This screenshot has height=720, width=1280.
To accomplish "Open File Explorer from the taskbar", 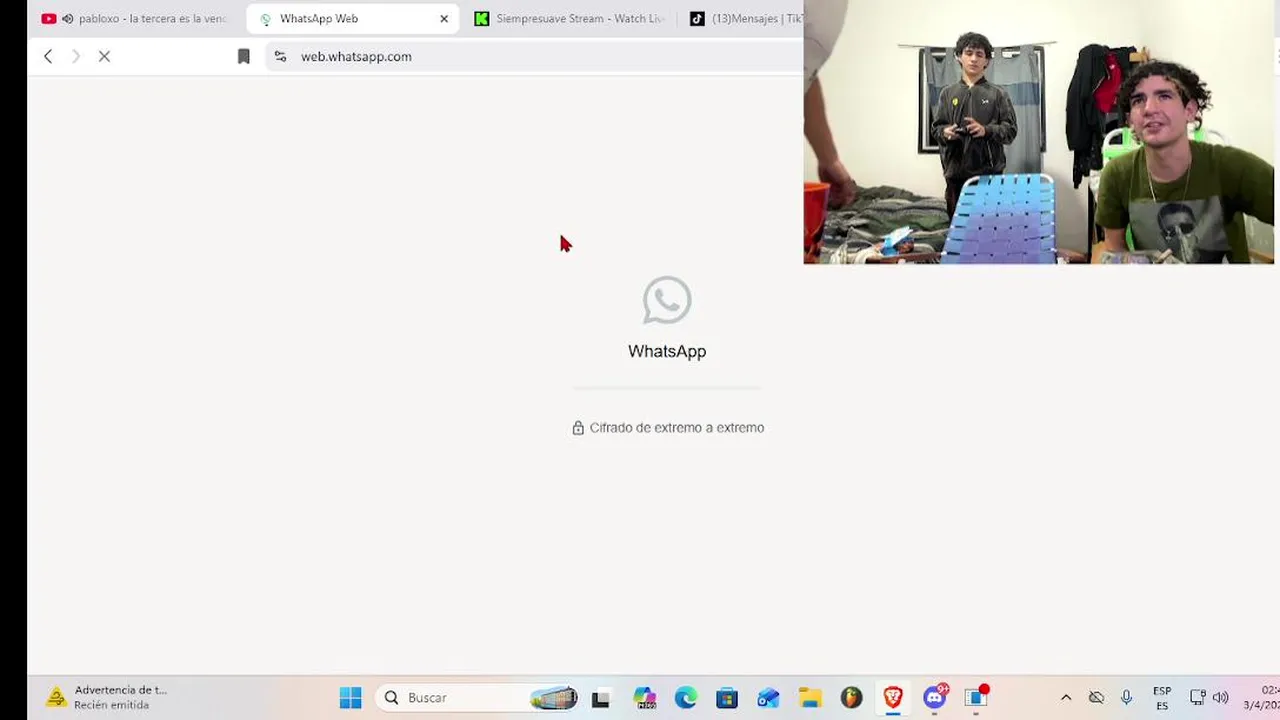I will (x=810, y=698).
